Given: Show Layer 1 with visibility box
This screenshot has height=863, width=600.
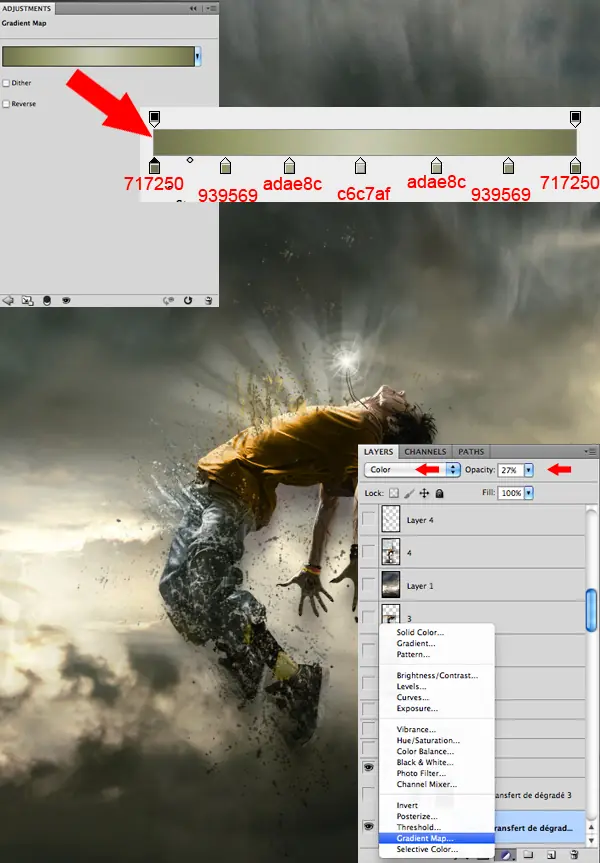Looking at the screenshot, I should coord(368,585).
